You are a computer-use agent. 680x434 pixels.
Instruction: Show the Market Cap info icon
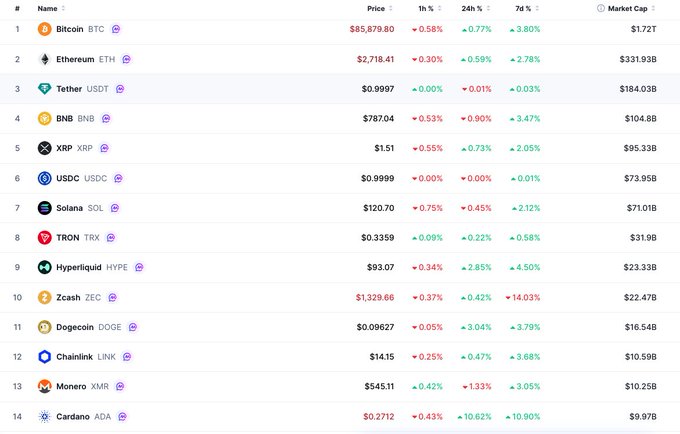(x=601, y=8)
